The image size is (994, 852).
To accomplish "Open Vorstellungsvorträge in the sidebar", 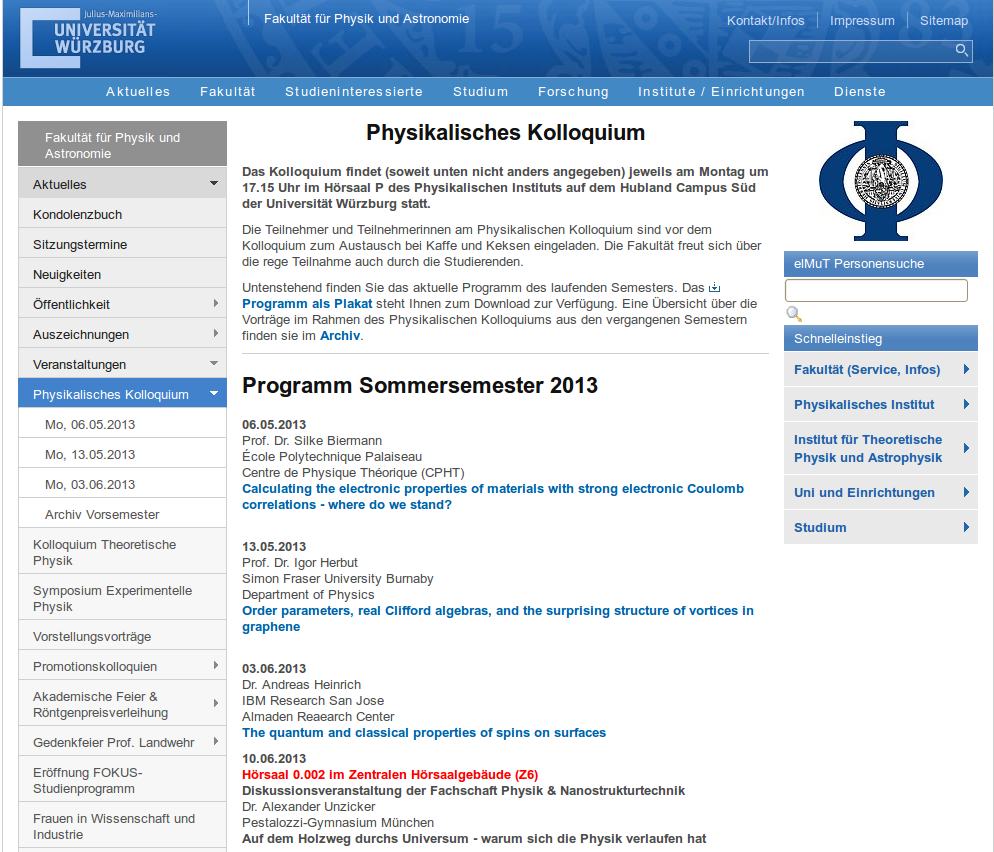I will [122, 636].
